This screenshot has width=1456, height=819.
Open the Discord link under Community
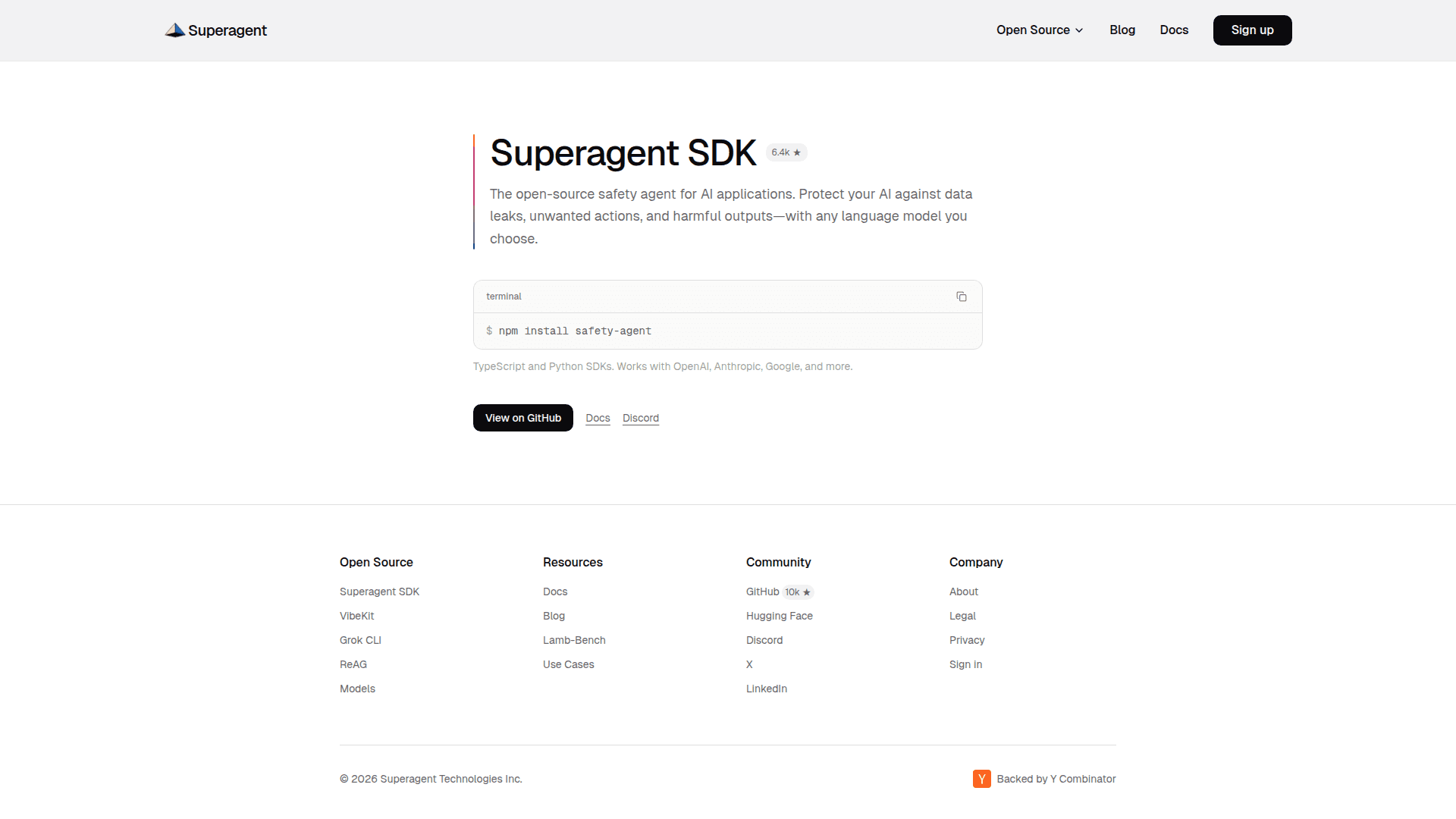(764, 640)
